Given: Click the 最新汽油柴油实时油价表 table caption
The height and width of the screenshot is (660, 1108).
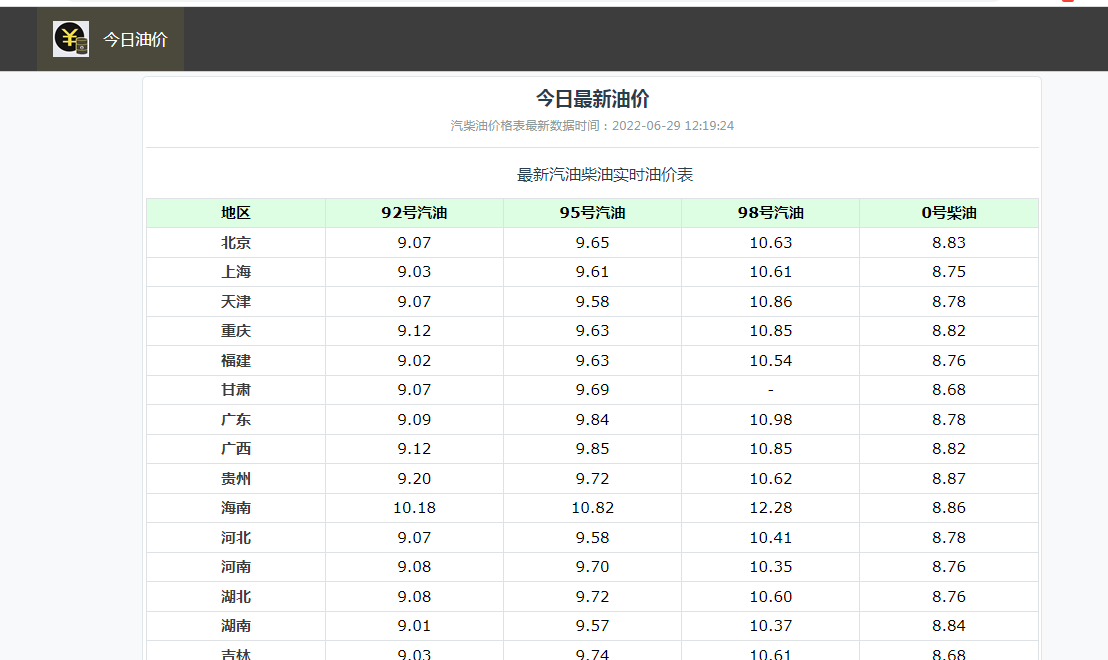Looking at the screenshot, I should 604,175.
